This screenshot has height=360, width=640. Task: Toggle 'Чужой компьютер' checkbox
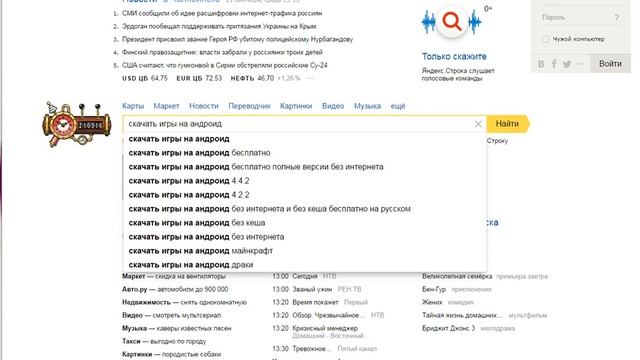point(545,39)
